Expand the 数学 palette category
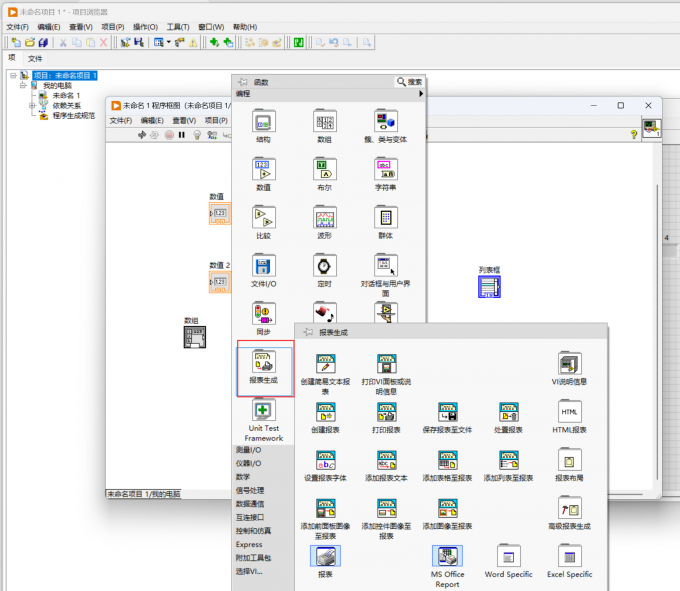Image resolution: width=680 pixels, height=591 pixels. point(243,477)
